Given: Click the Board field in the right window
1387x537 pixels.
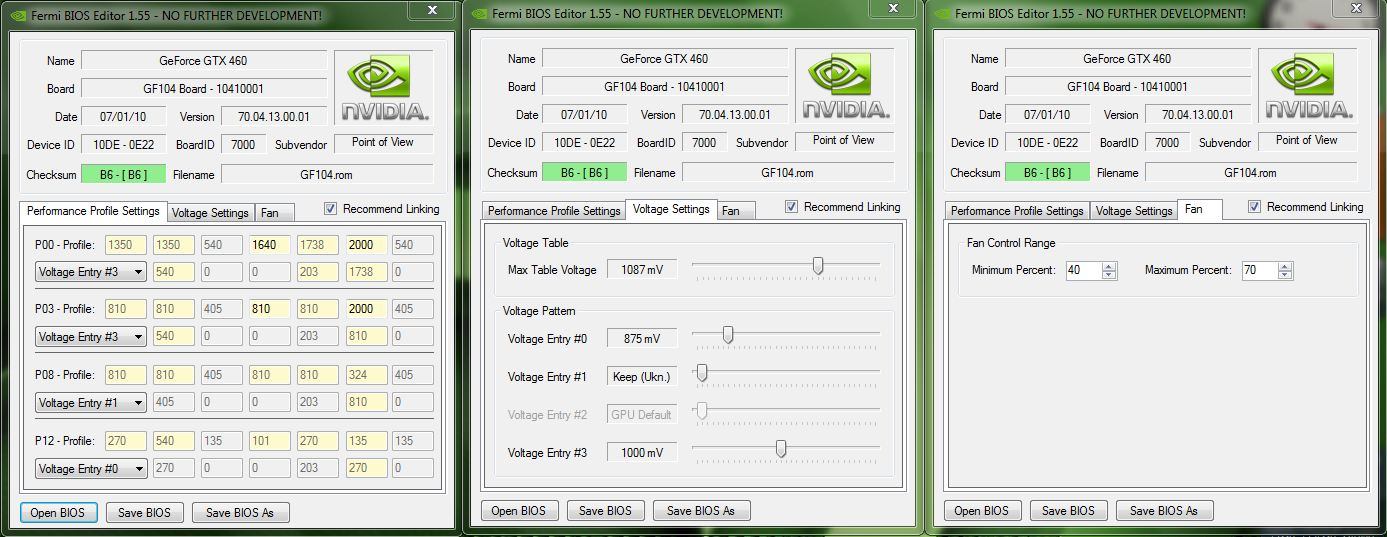Looking at the screenshot, I should click(1127, 87).
